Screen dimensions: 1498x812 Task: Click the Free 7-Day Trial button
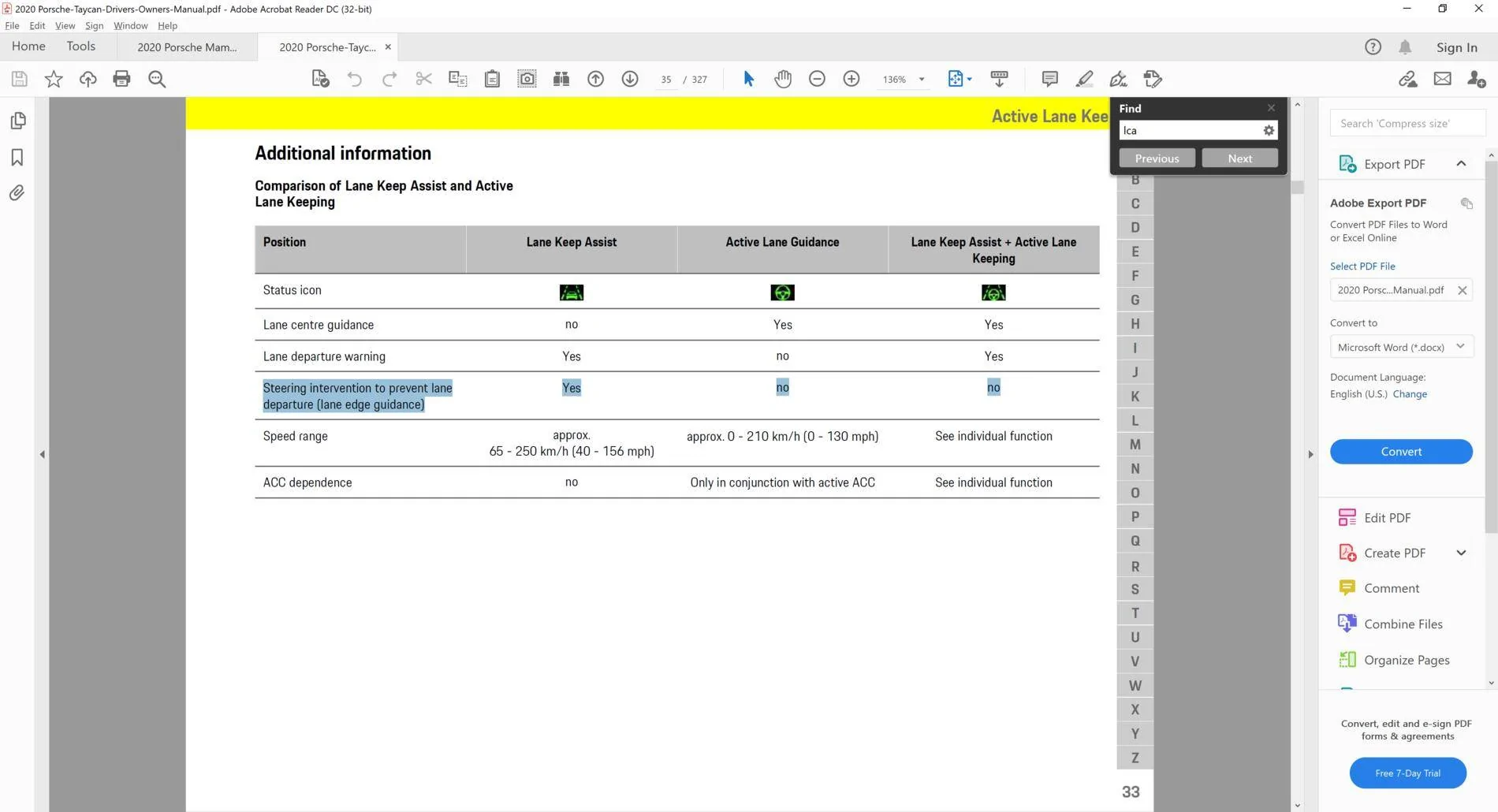click(x=1407, y=773)
